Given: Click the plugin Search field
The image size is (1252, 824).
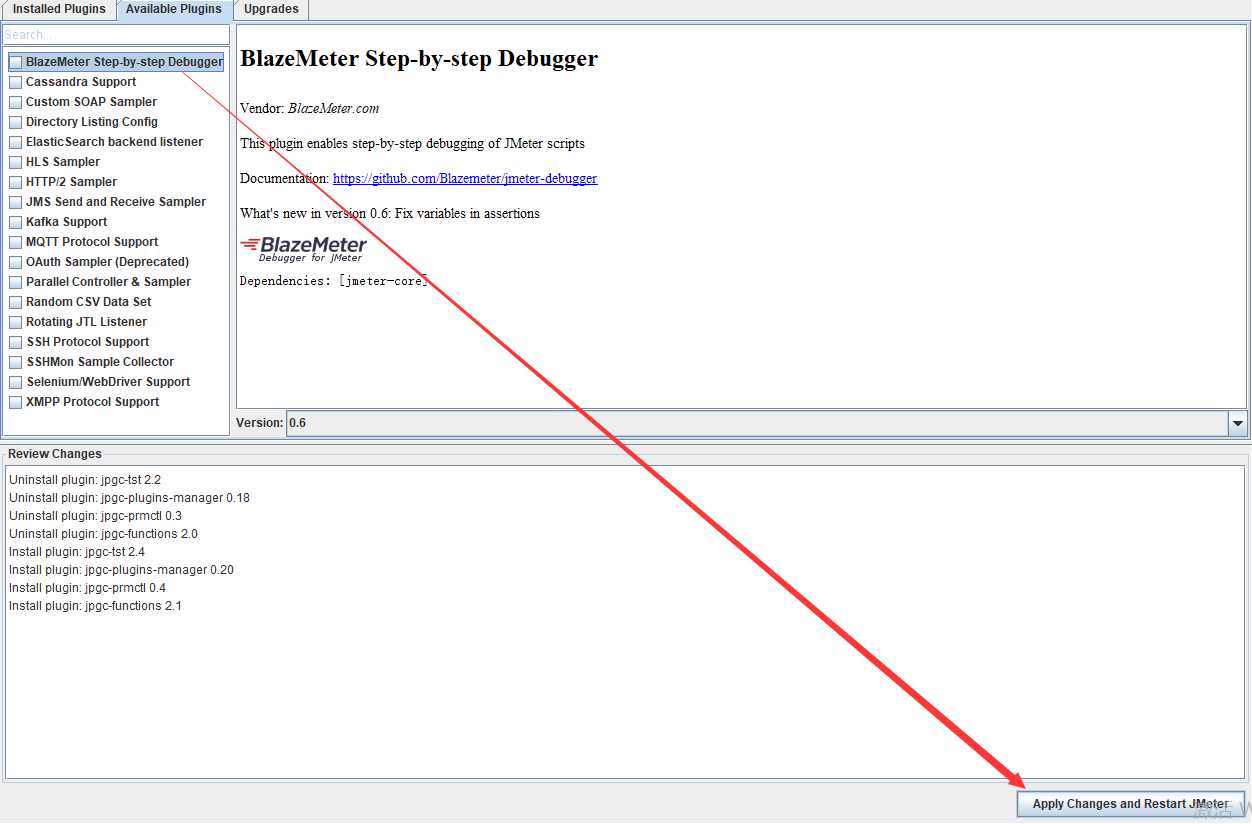Looking at the screenshot, I should pos(116,35).
